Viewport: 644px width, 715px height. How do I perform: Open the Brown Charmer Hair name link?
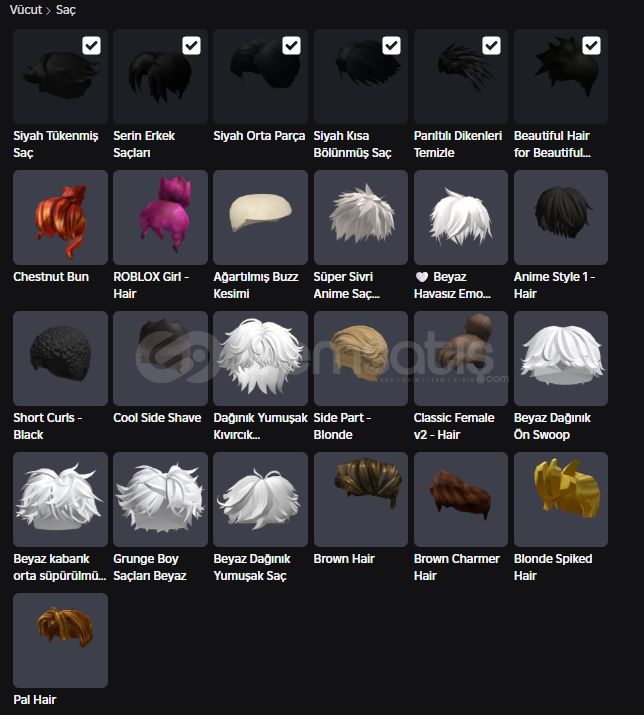457,567
